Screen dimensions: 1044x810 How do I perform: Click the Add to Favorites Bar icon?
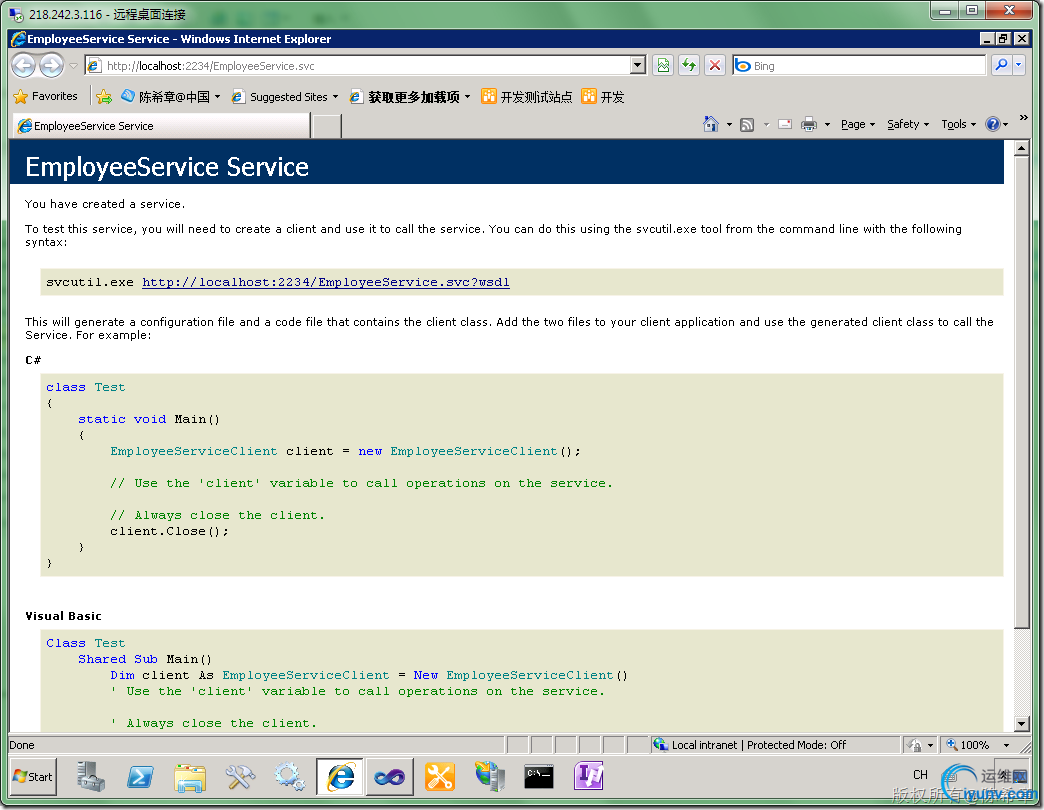coord(104,97)
